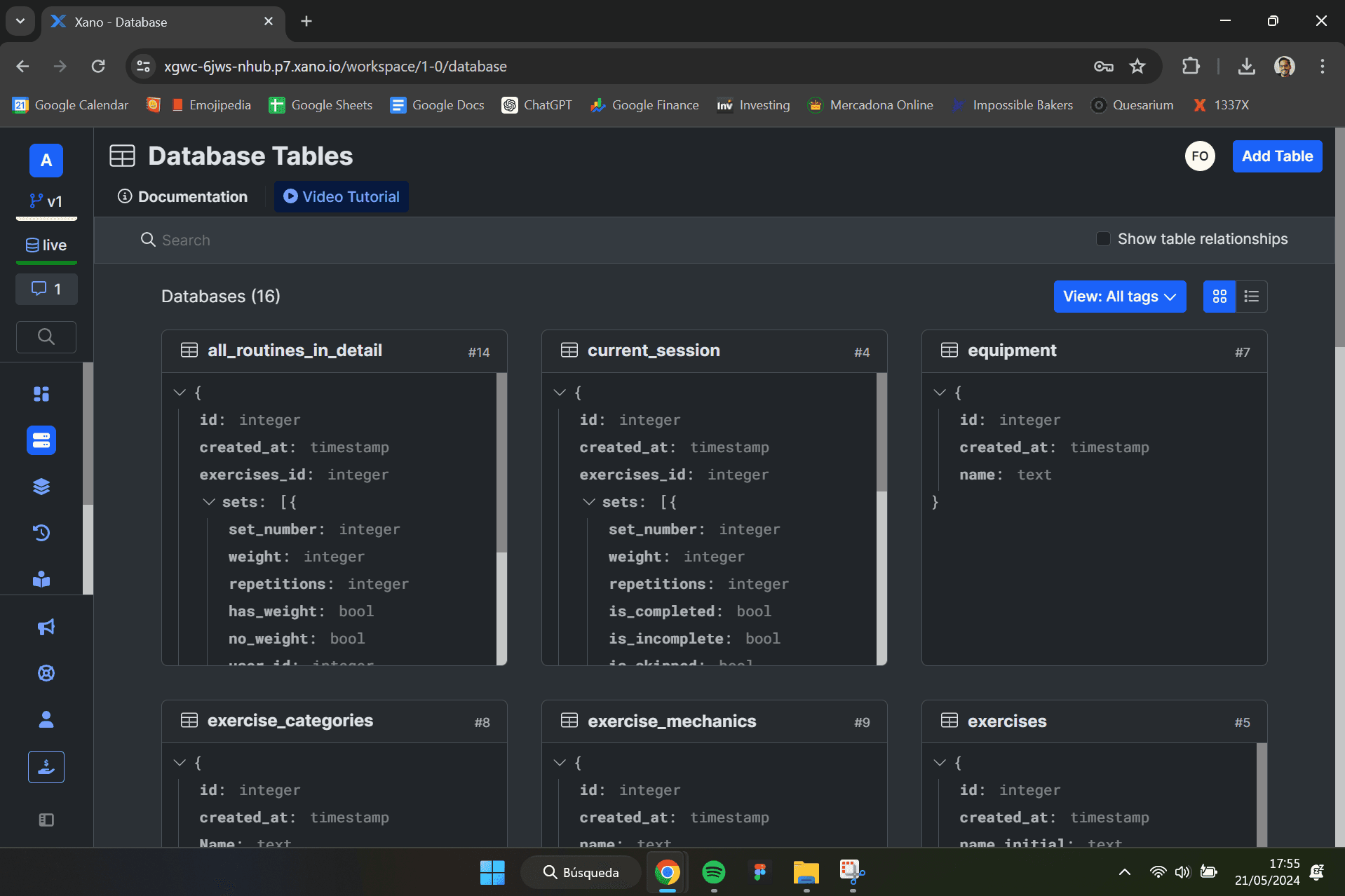The width and height of the screenshot is (1345, 896).
Task: Open the Database icon in left sidebar
Action: tap(41, 440)
